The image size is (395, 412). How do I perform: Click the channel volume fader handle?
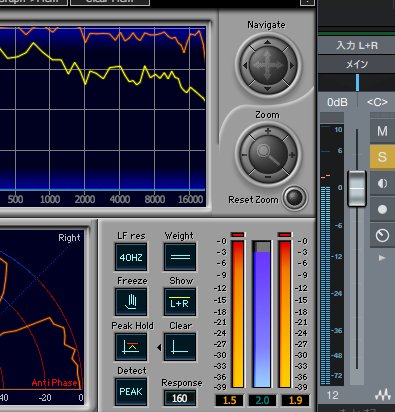coord(357,188)
